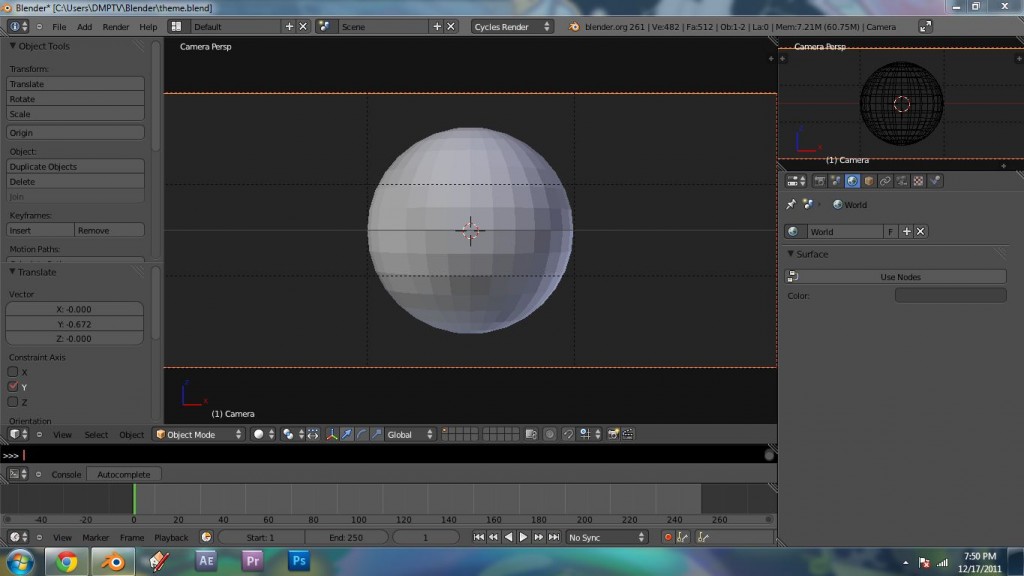Disable the Y constraint axis checkbox

[x=13, y=387]
